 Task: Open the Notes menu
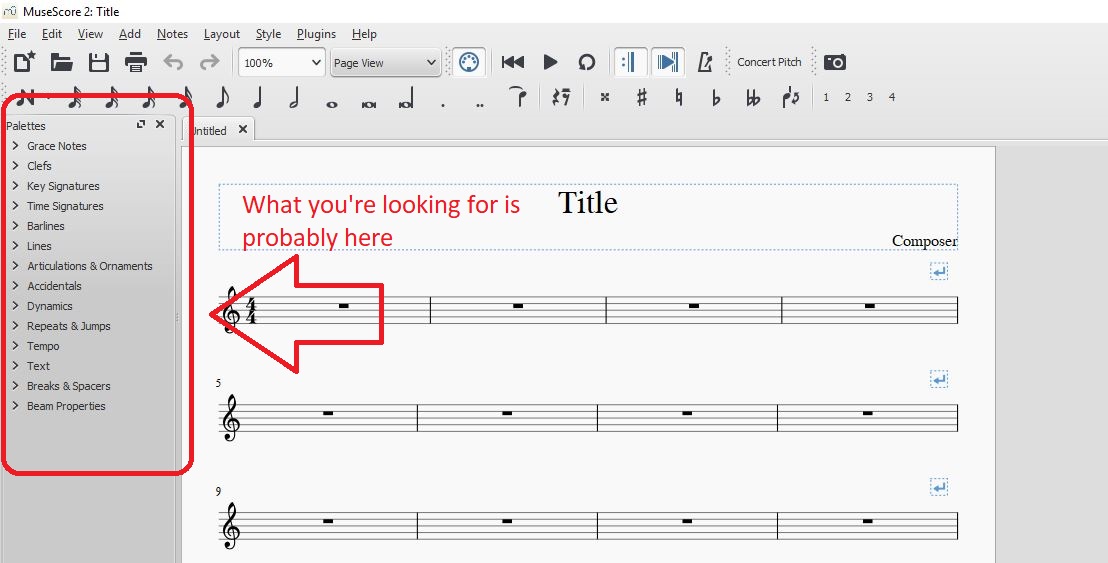pos(172,34)
